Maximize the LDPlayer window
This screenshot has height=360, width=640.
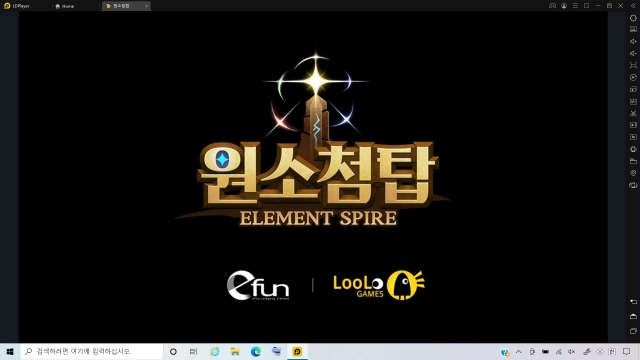click(609, 6)
